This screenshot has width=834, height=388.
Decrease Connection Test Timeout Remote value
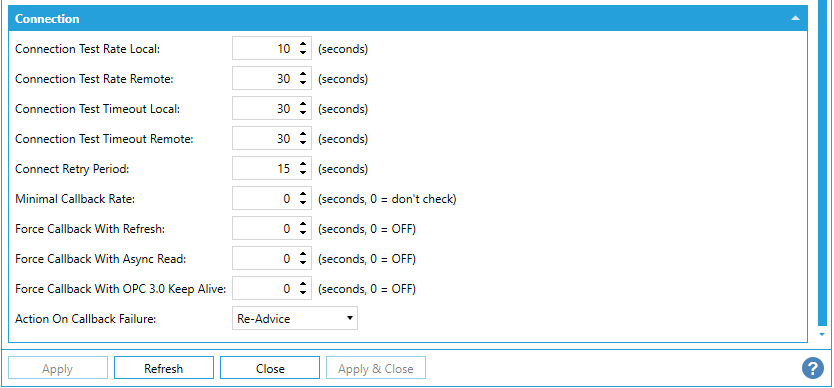(303, 143)
